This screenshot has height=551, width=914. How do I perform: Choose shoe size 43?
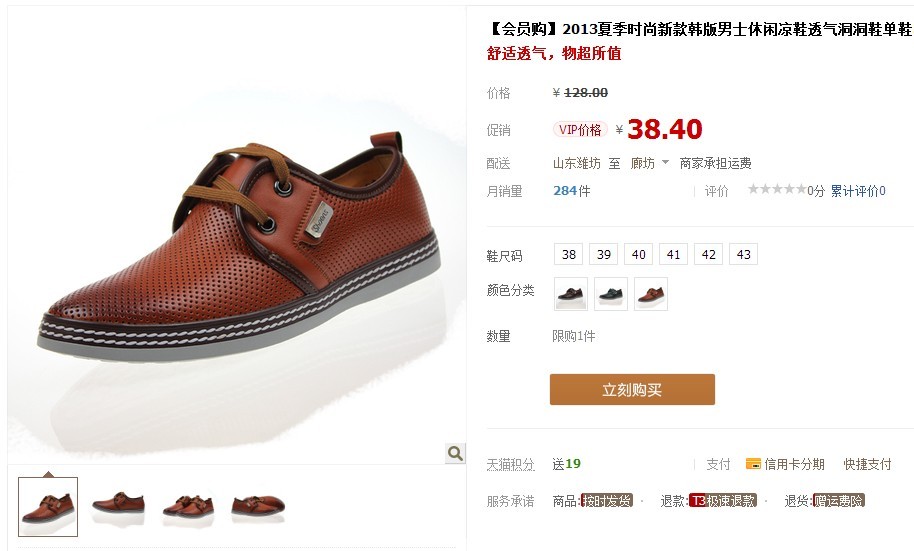pos(743,254)
